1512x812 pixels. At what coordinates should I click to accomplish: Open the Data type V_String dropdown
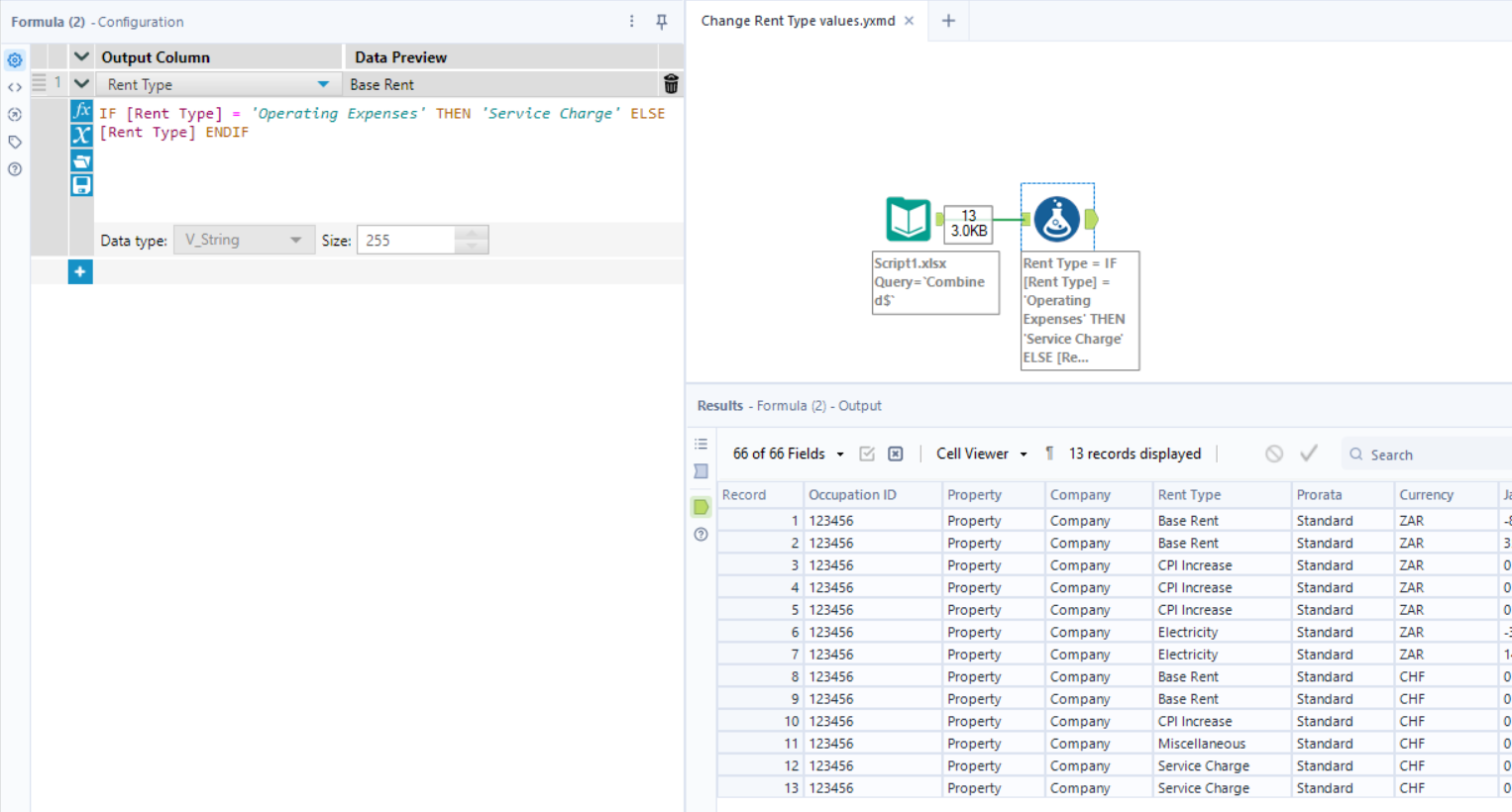point(297,239)
